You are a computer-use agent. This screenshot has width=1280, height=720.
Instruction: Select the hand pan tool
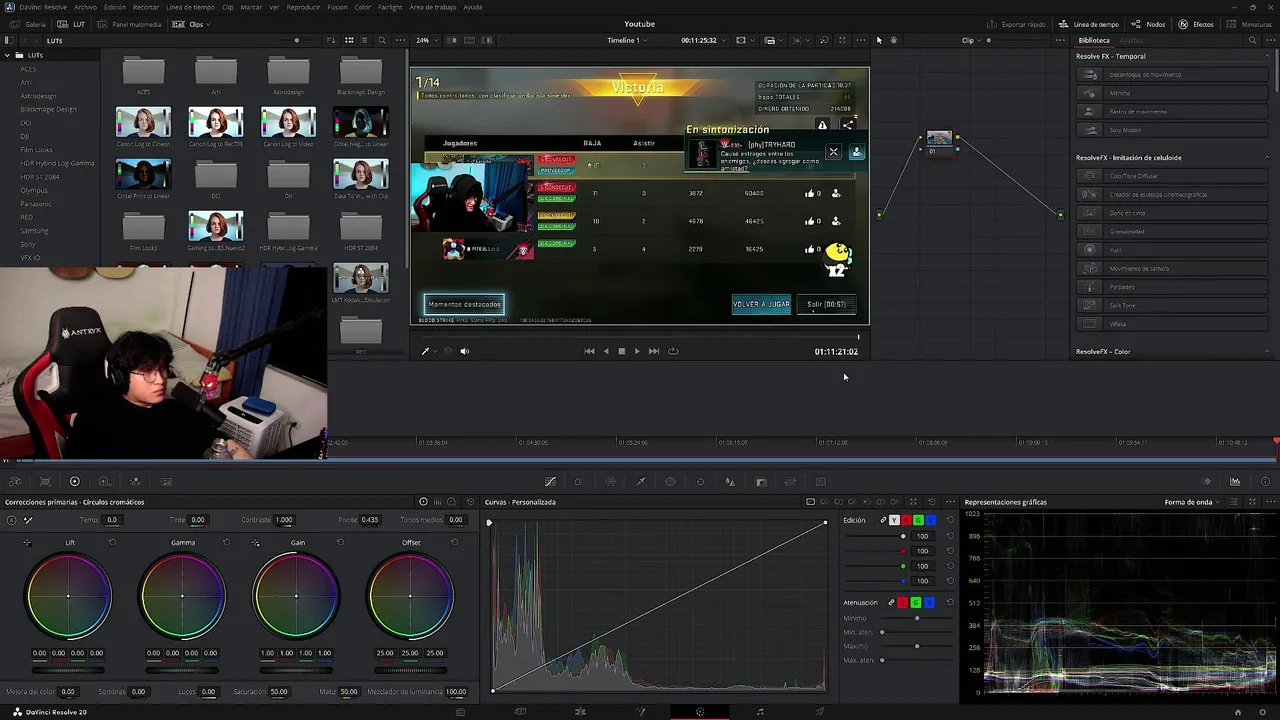[x=894, y=40]
